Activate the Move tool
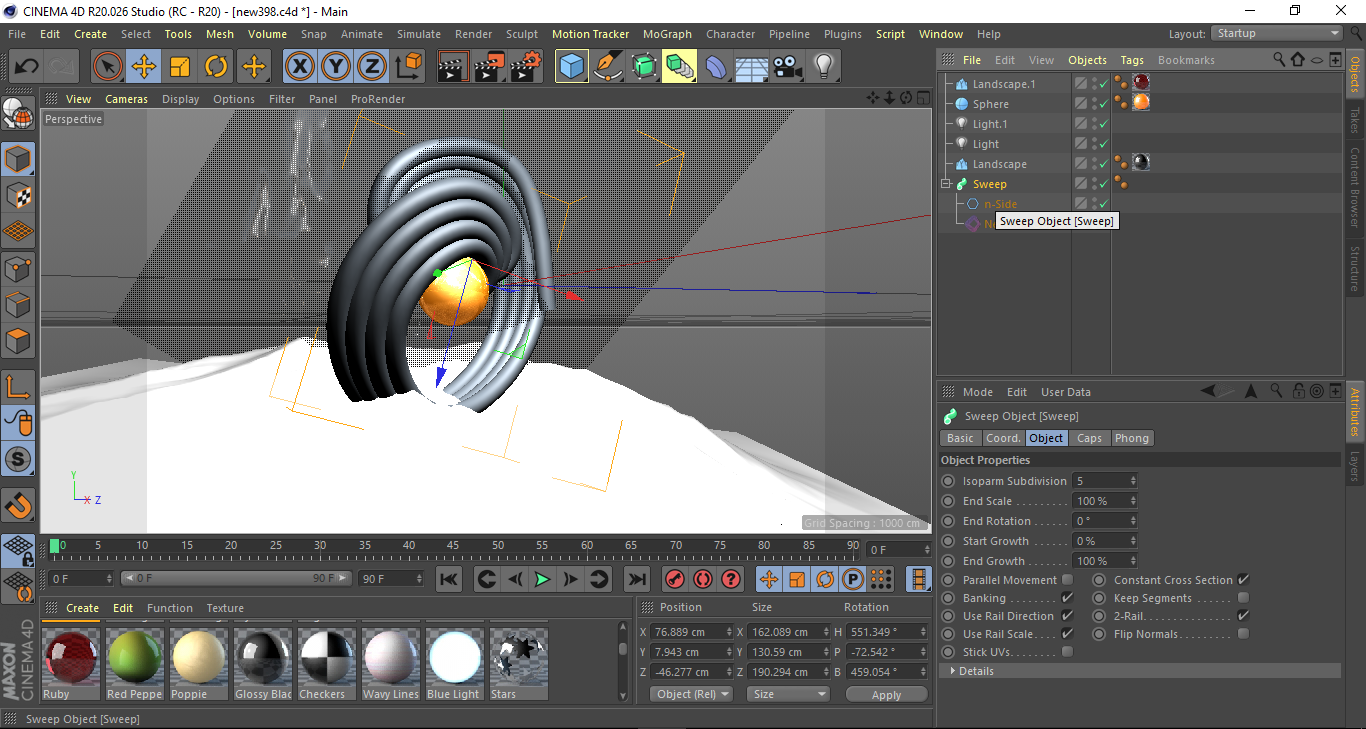 [144, 67]
